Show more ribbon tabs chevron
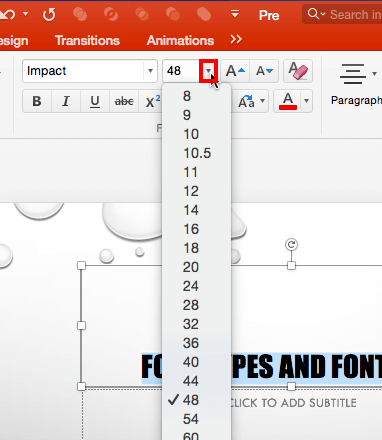The height and width of the screenshot is (440, 382). coord(236,40)
